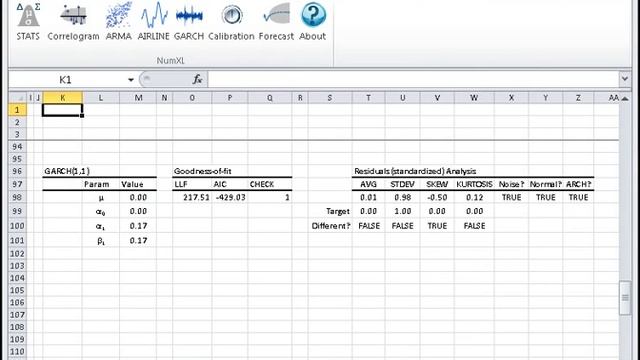Viewport: 640px width, 360px height.
Task: Select the STDEV value 0.98
Action: point(402,198)
